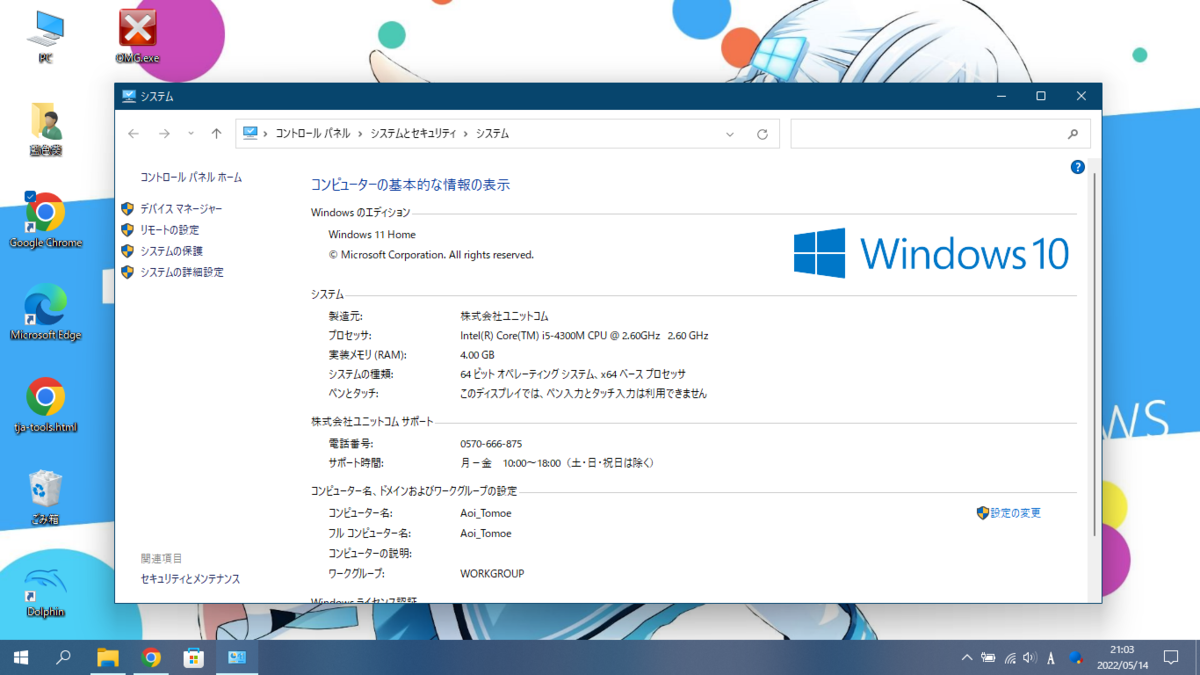Select Google Chrome desktop shortcut
Image resolution: width=1200 pixels, height=675 pixels.
[x=45, y=221]
